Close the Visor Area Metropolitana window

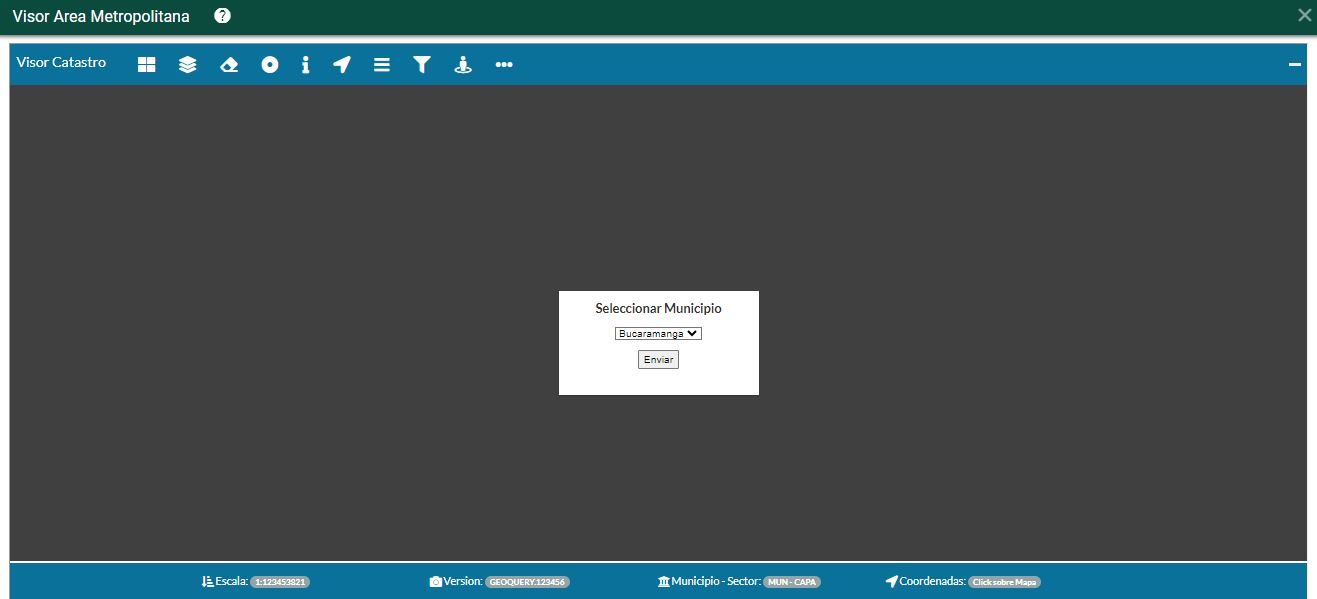point(1304,15)
